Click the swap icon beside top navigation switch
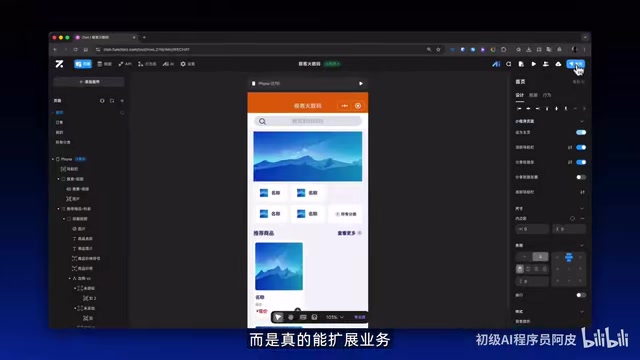Viewport: 640px width, 360px height. pos(570,147)
